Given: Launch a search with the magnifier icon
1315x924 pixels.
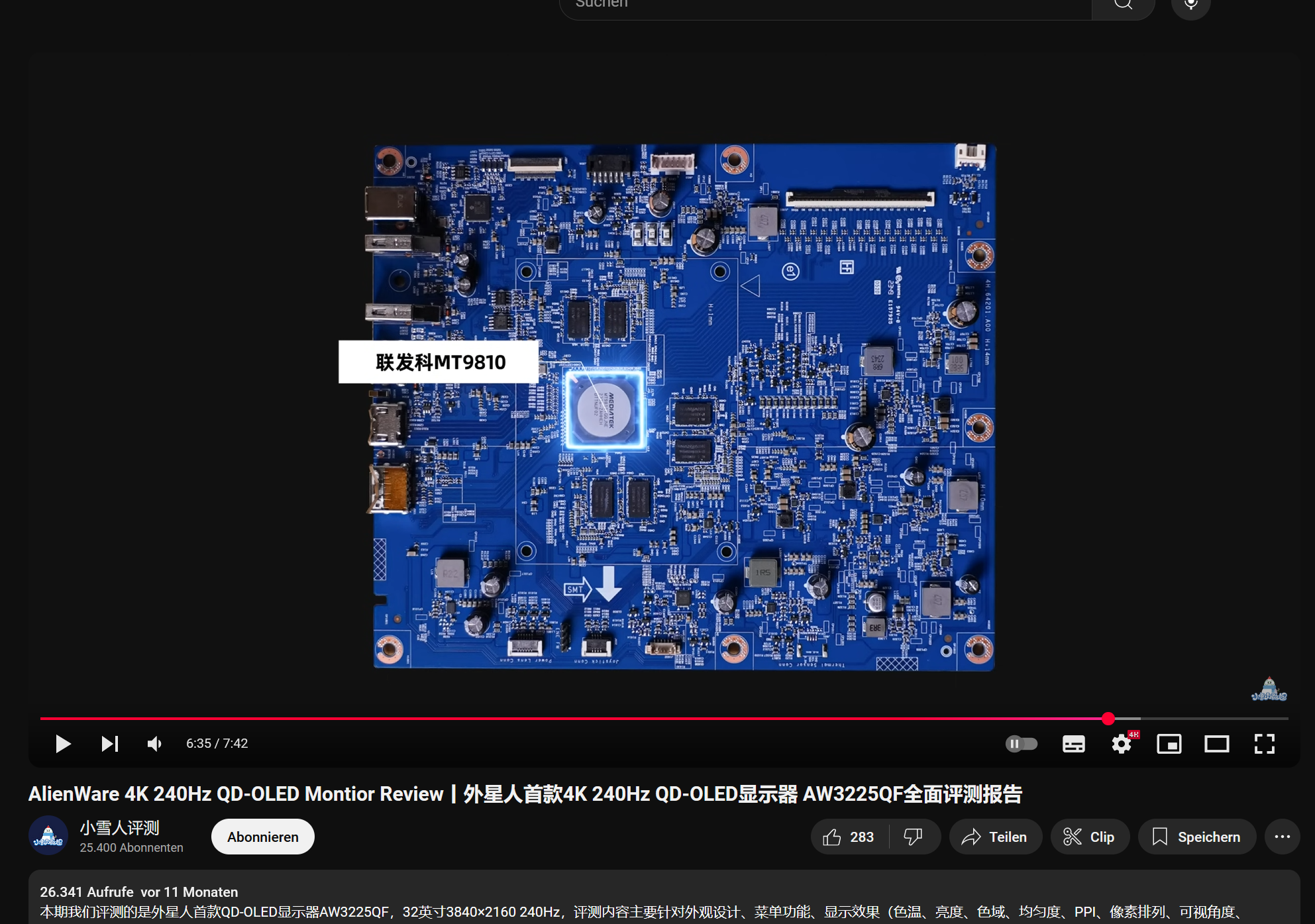Looking at the screenshot, I should pos(1122,5).
